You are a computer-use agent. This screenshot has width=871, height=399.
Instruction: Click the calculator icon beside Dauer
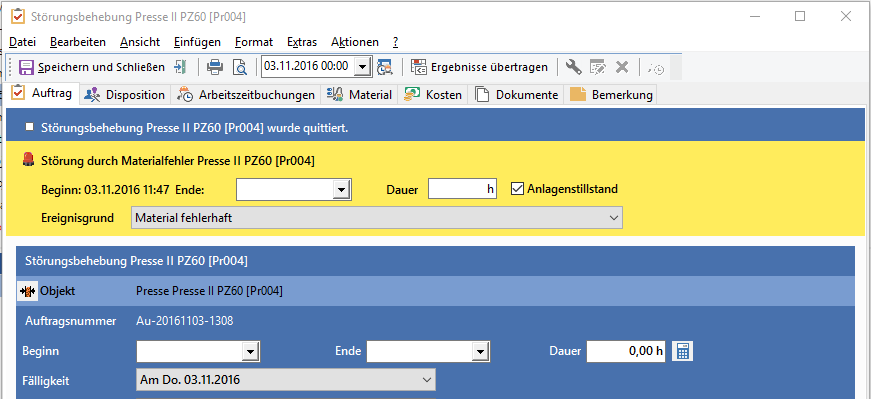tap(683, 351)
